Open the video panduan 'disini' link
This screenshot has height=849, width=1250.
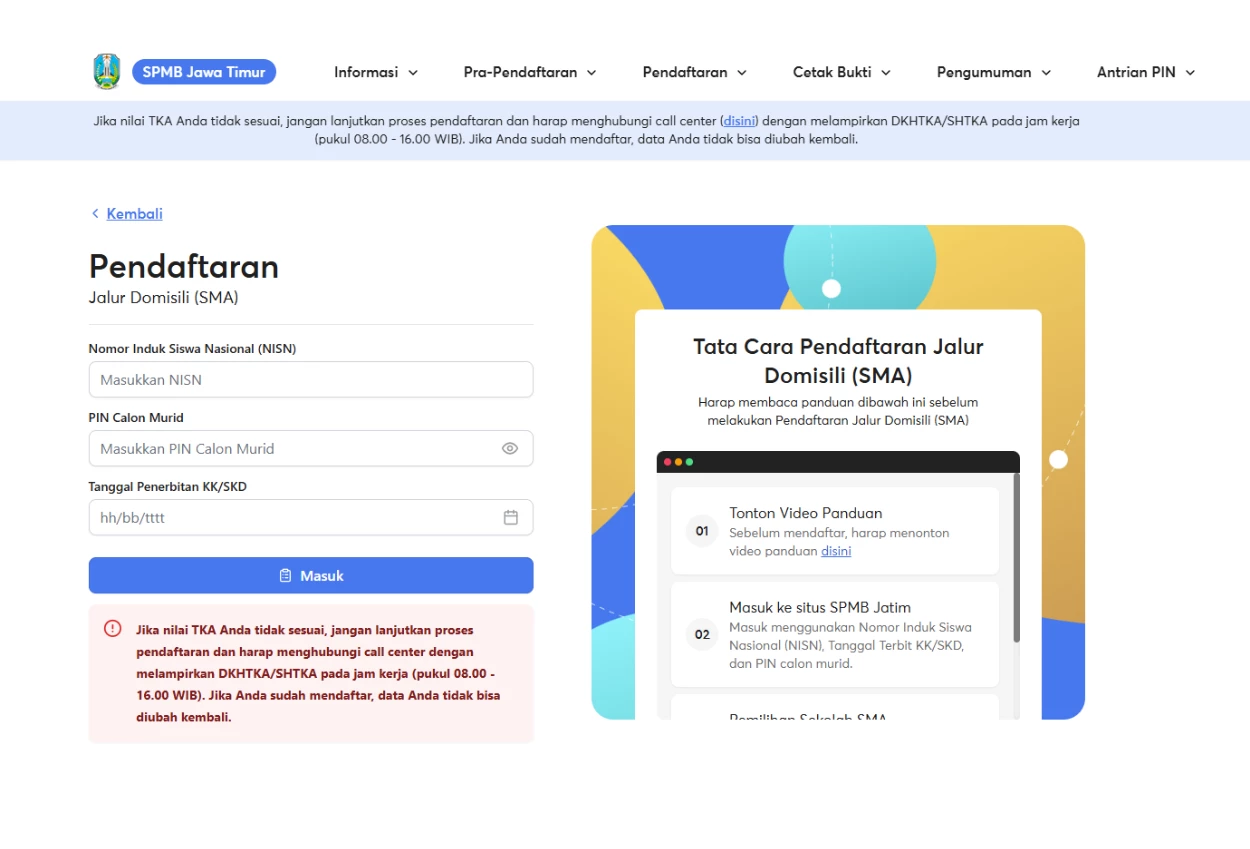click(836, 551)
